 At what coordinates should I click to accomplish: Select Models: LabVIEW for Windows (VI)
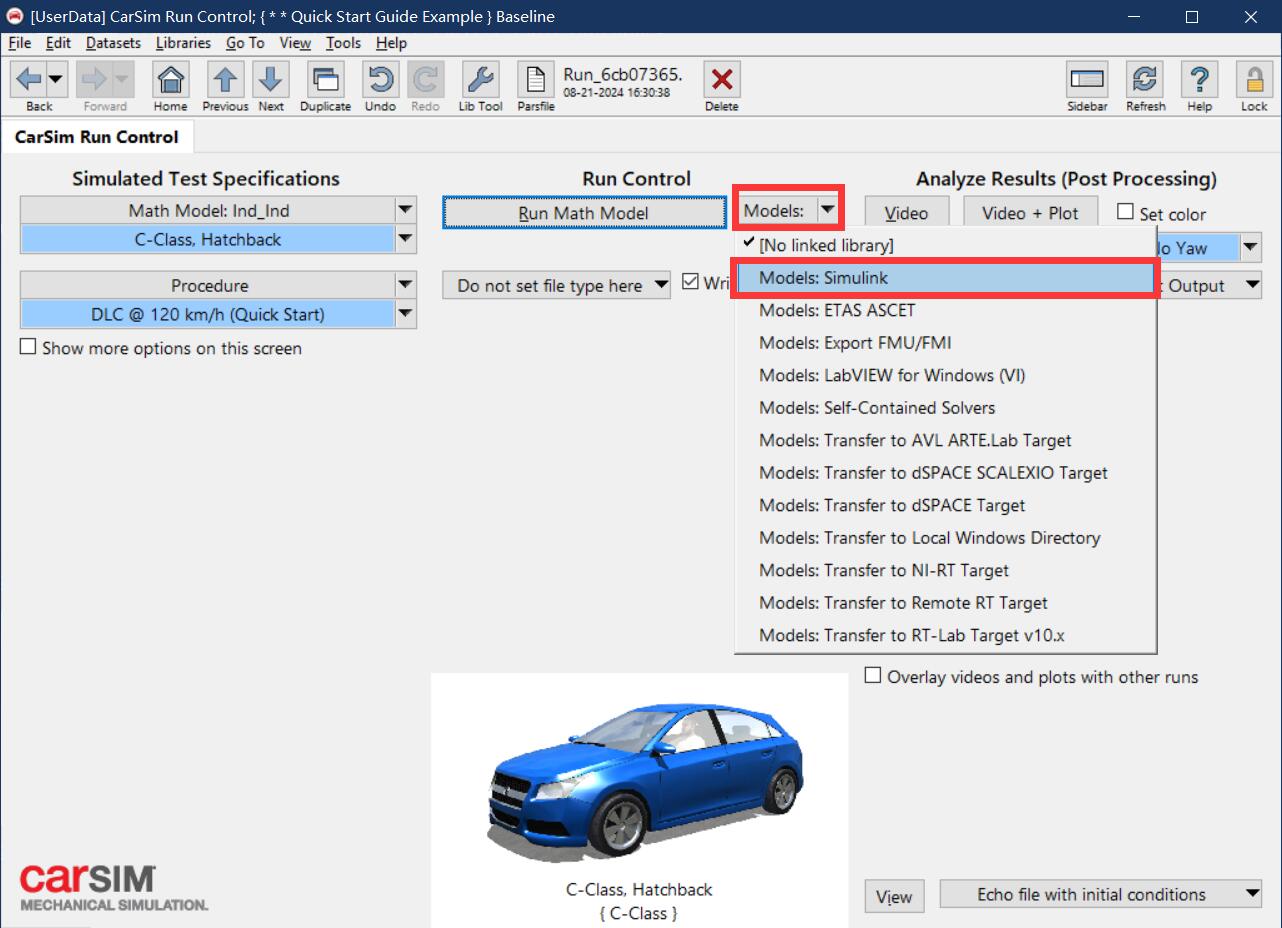tap(945, 375)
